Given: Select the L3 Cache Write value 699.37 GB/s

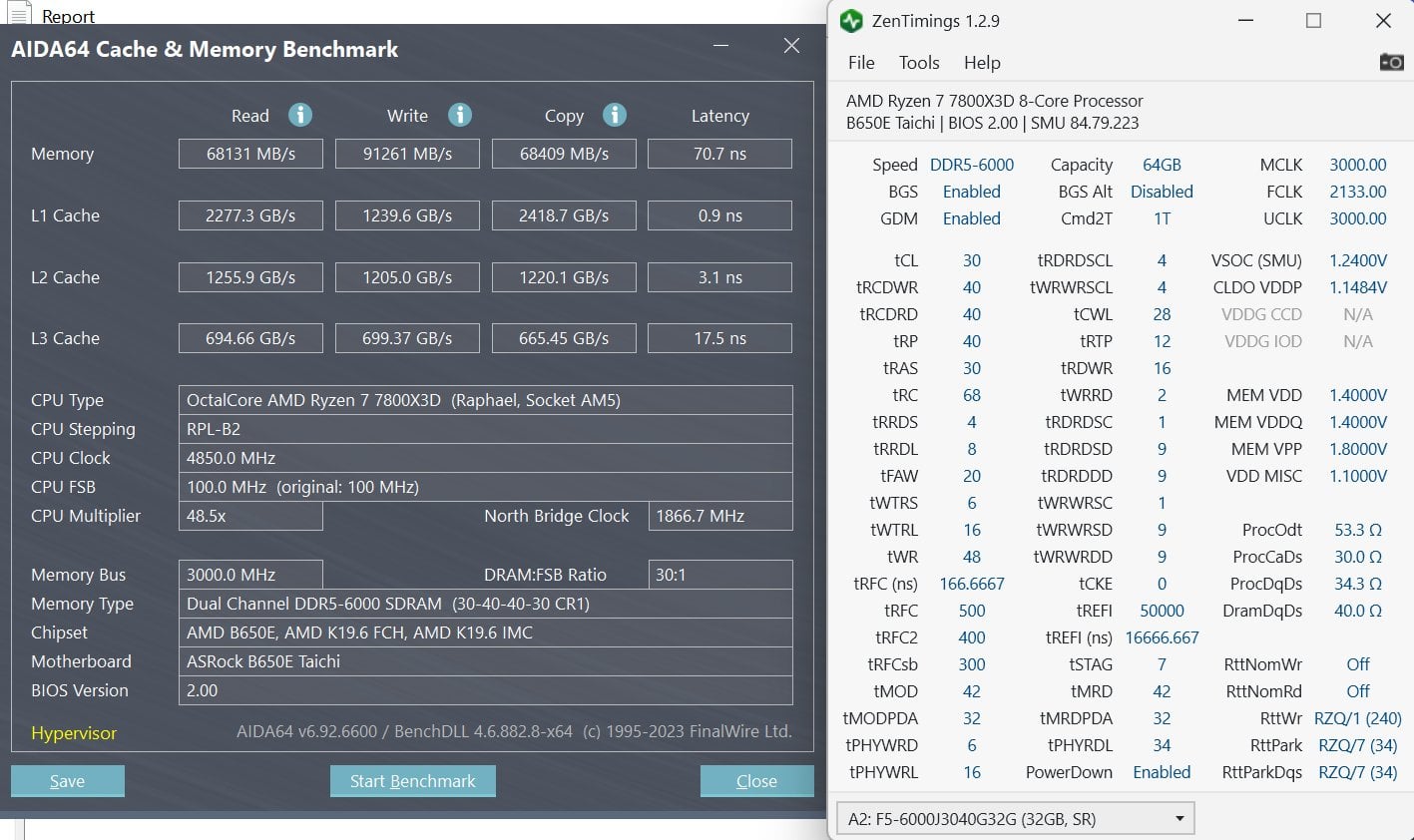Looking at the screenshot, I should tap(407, 338).
